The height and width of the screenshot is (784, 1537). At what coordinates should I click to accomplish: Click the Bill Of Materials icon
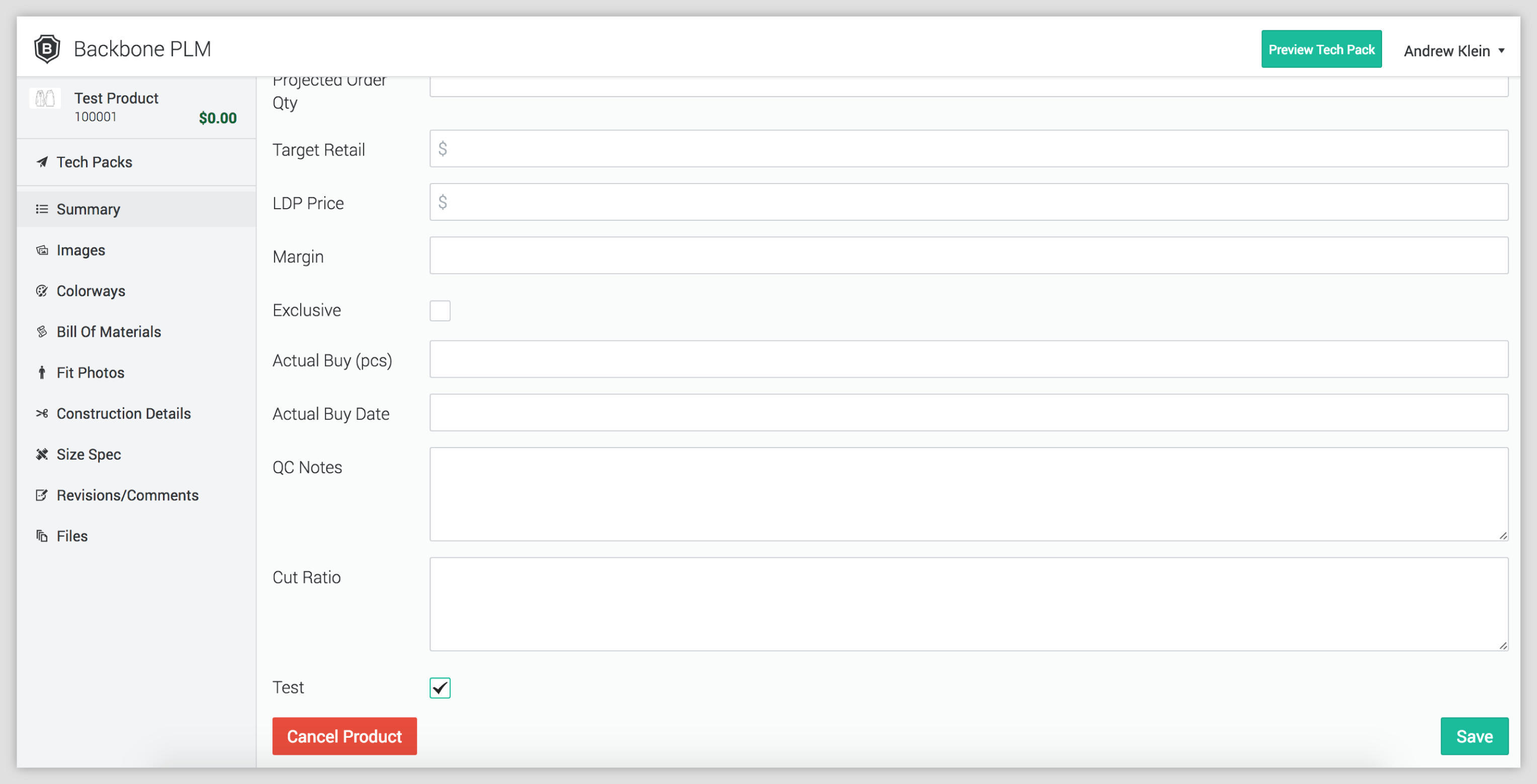pos(42,332)
